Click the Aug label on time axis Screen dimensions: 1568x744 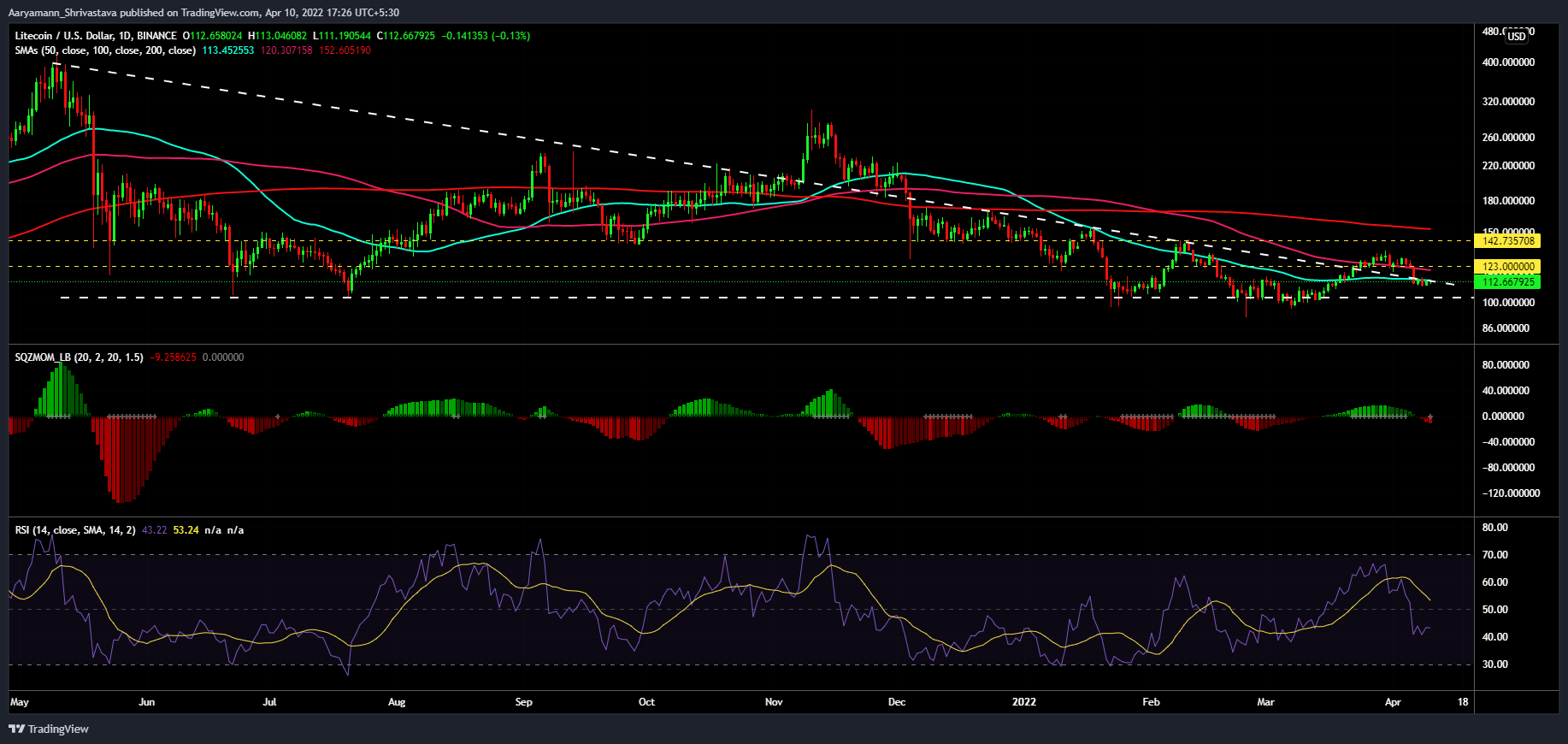pyautogui.click(x=397, y=702)
